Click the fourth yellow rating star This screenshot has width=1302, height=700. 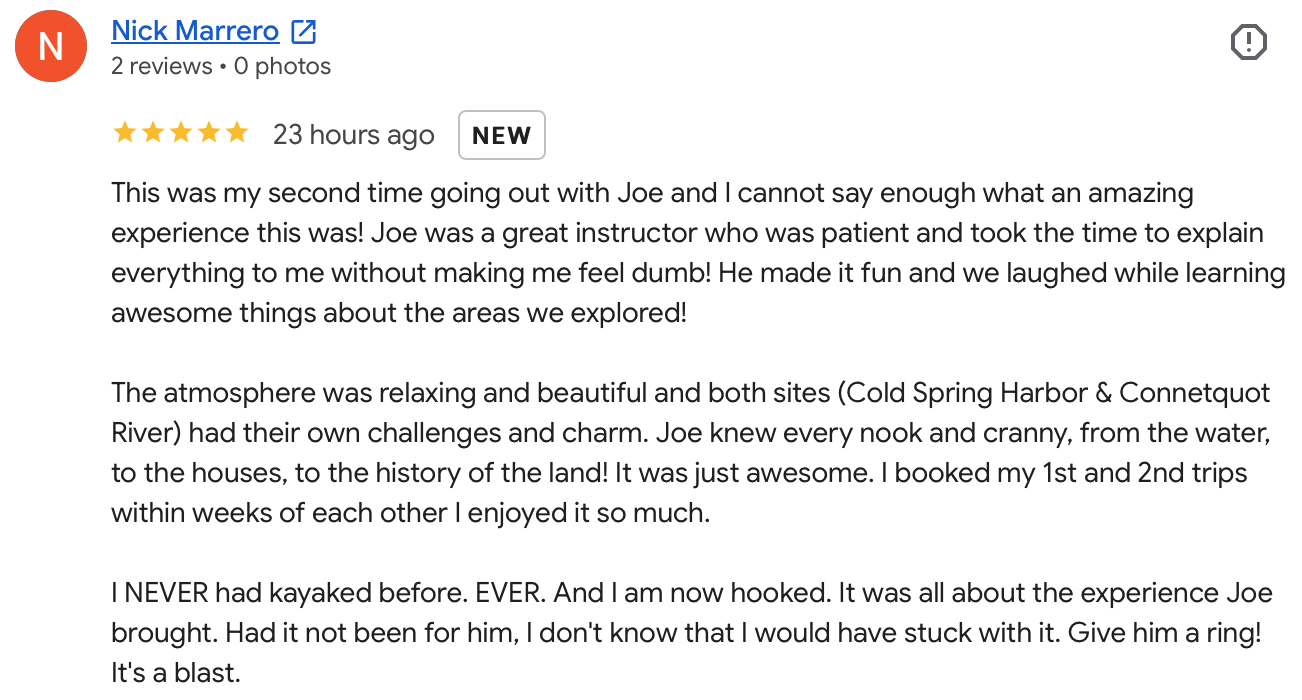[208, 133]
